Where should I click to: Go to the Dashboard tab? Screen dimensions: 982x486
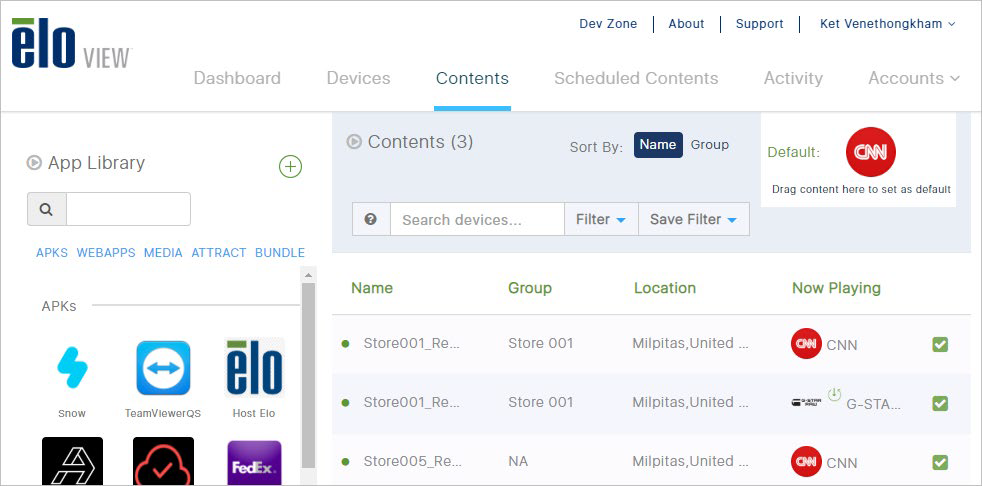tap(237, 78)
